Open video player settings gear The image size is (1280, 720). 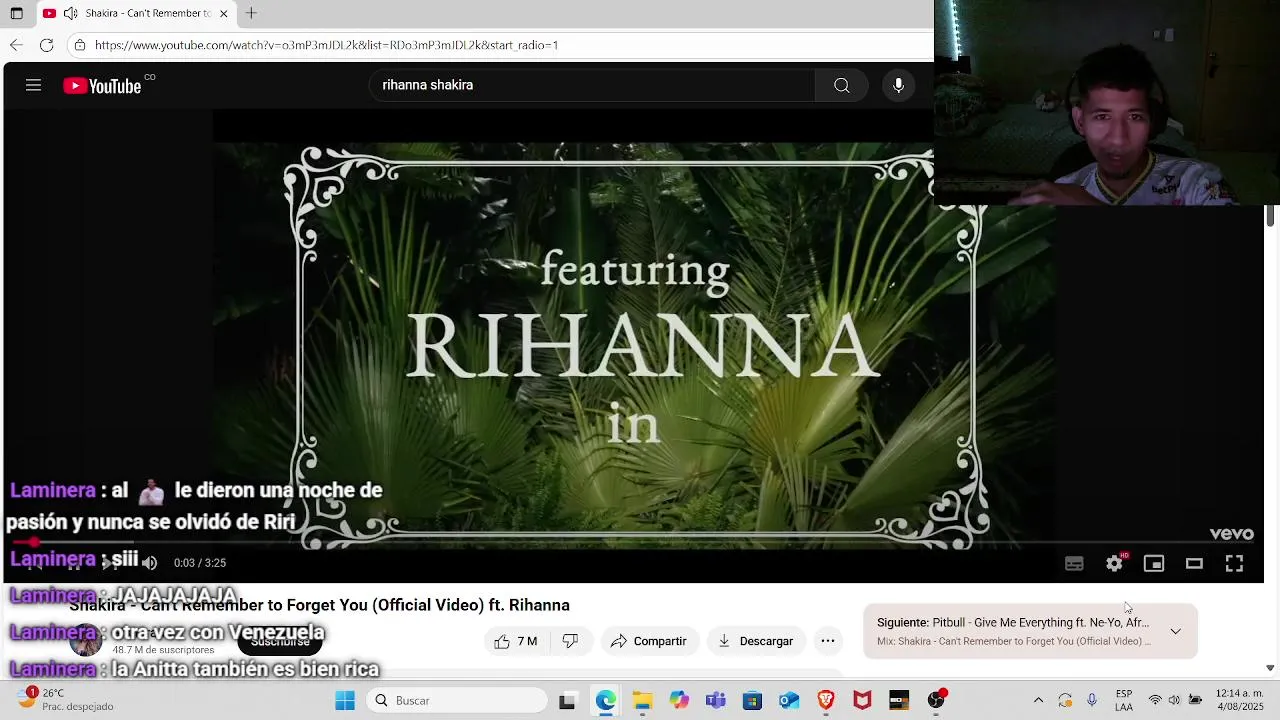(1114, 564)
